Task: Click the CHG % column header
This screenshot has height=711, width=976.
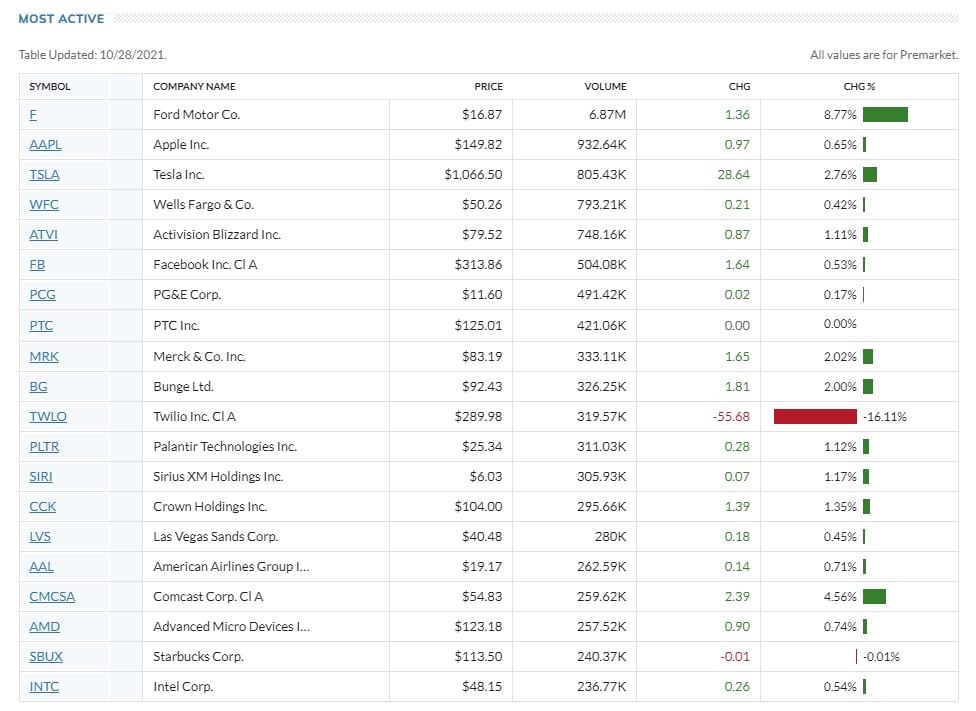Action: coord(859,87)
